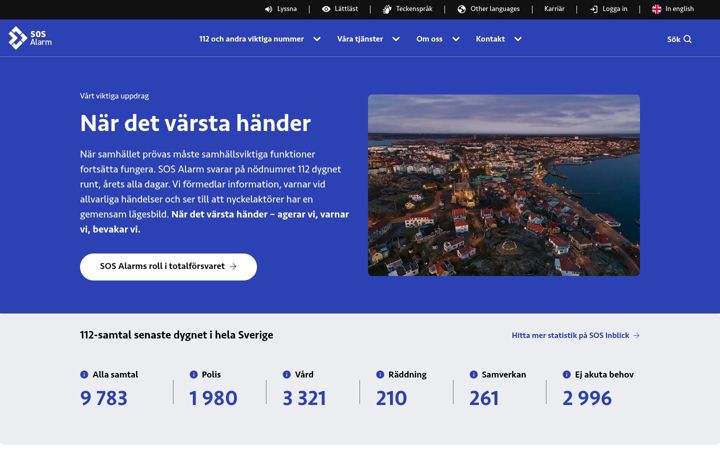Click info icon beside Ej akuta behov
720x450 pixels.
click(567, 375)
